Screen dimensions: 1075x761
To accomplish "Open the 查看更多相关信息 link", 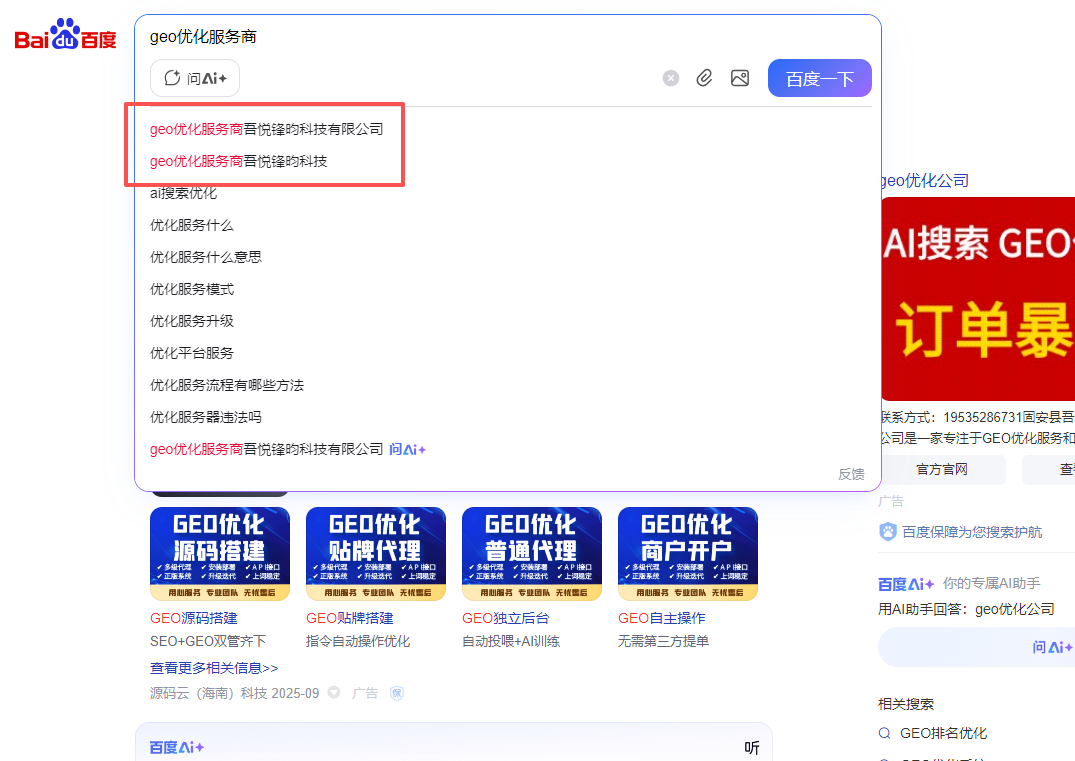I will [x=214, y=668].
